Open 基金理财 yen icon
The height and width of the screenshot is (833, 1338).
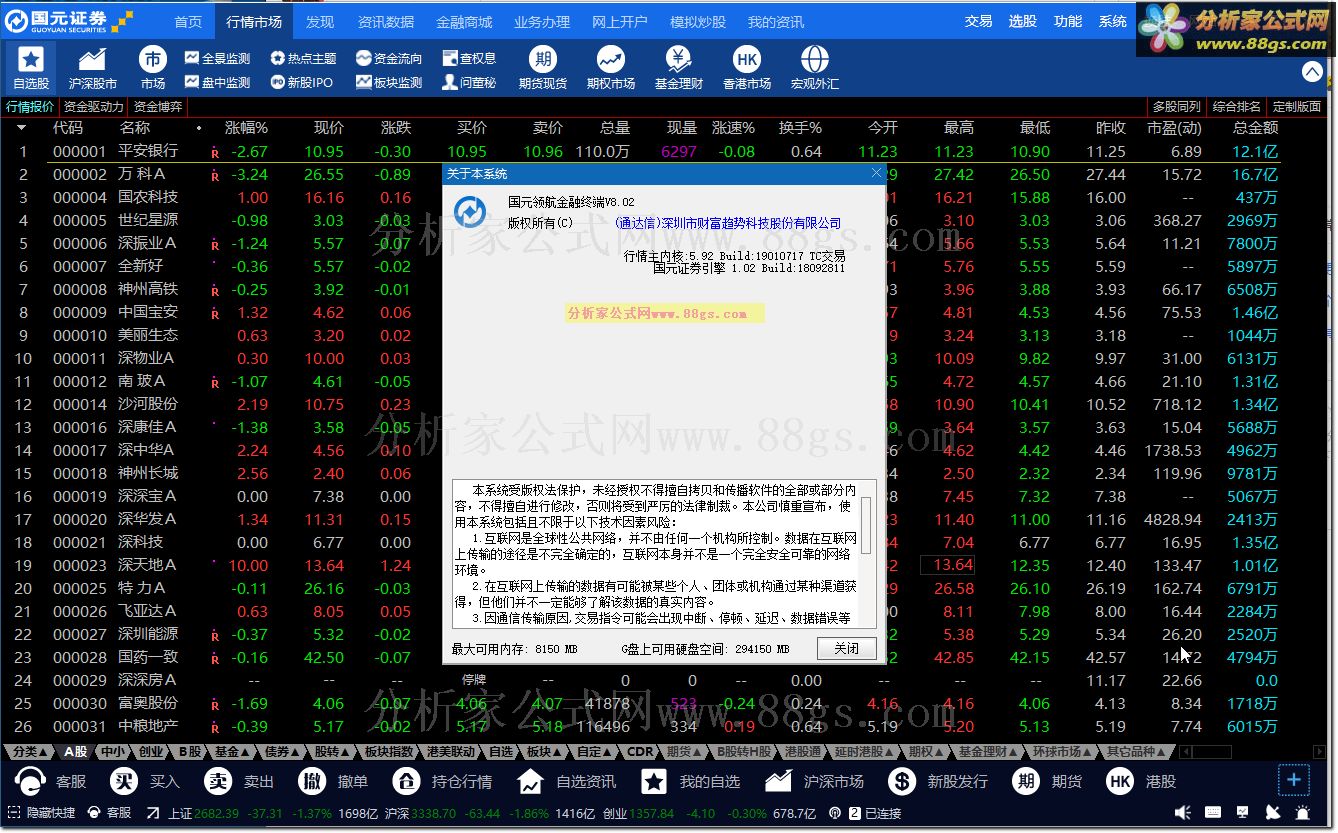679,59
